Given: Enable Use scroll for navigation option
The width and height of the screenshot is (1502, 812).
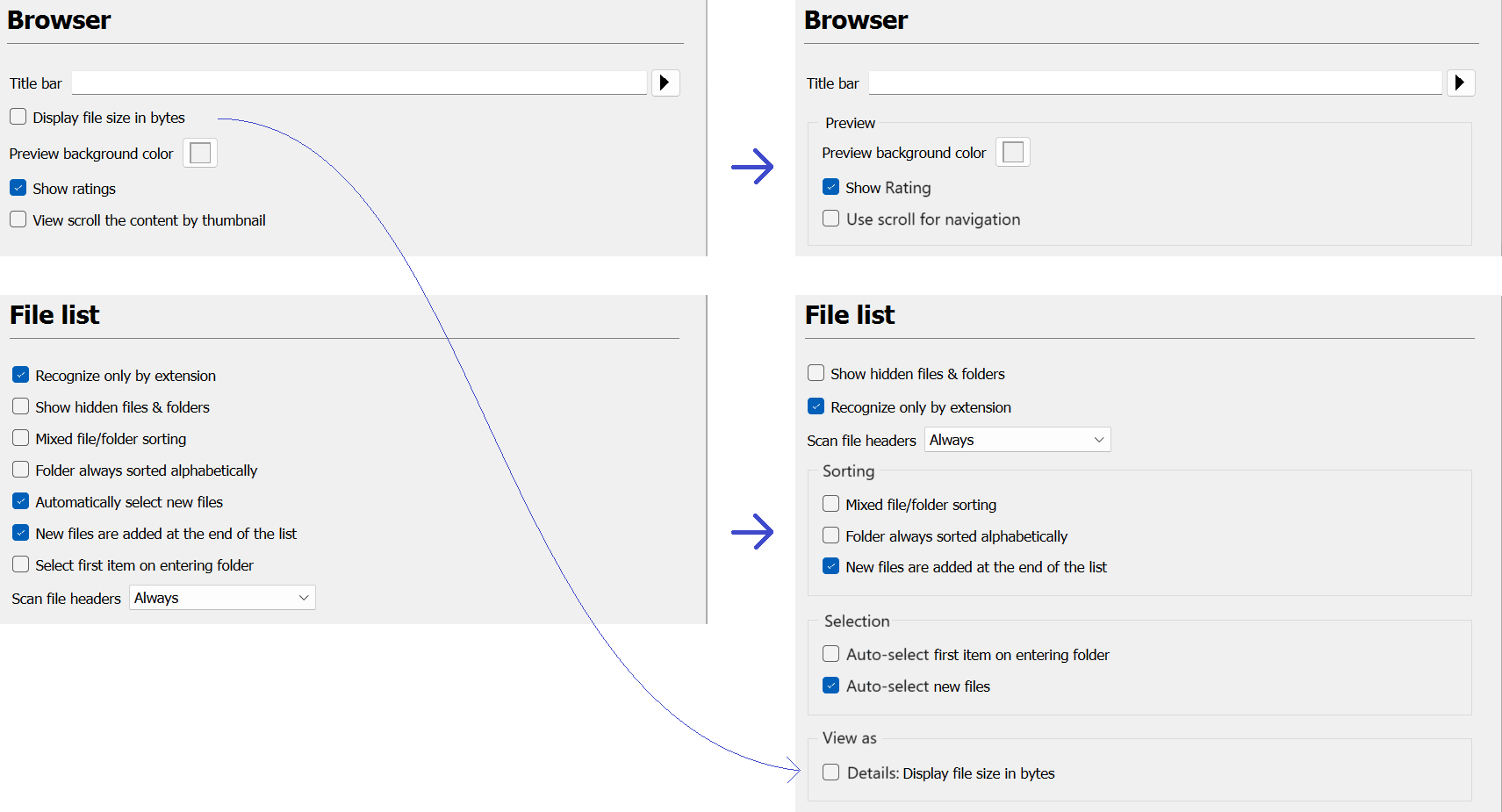Looking at the screenshot, I should (831, 219).
